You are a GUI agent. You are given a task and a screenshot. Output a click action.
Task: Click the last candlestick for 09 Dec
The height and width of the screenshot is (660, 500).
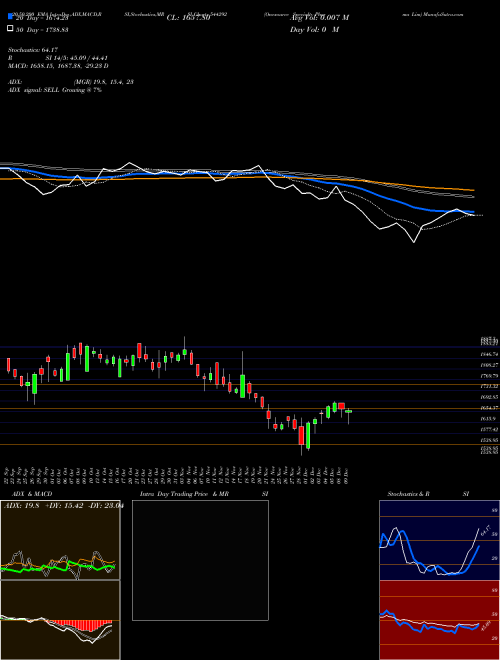(x=348, y=412)
